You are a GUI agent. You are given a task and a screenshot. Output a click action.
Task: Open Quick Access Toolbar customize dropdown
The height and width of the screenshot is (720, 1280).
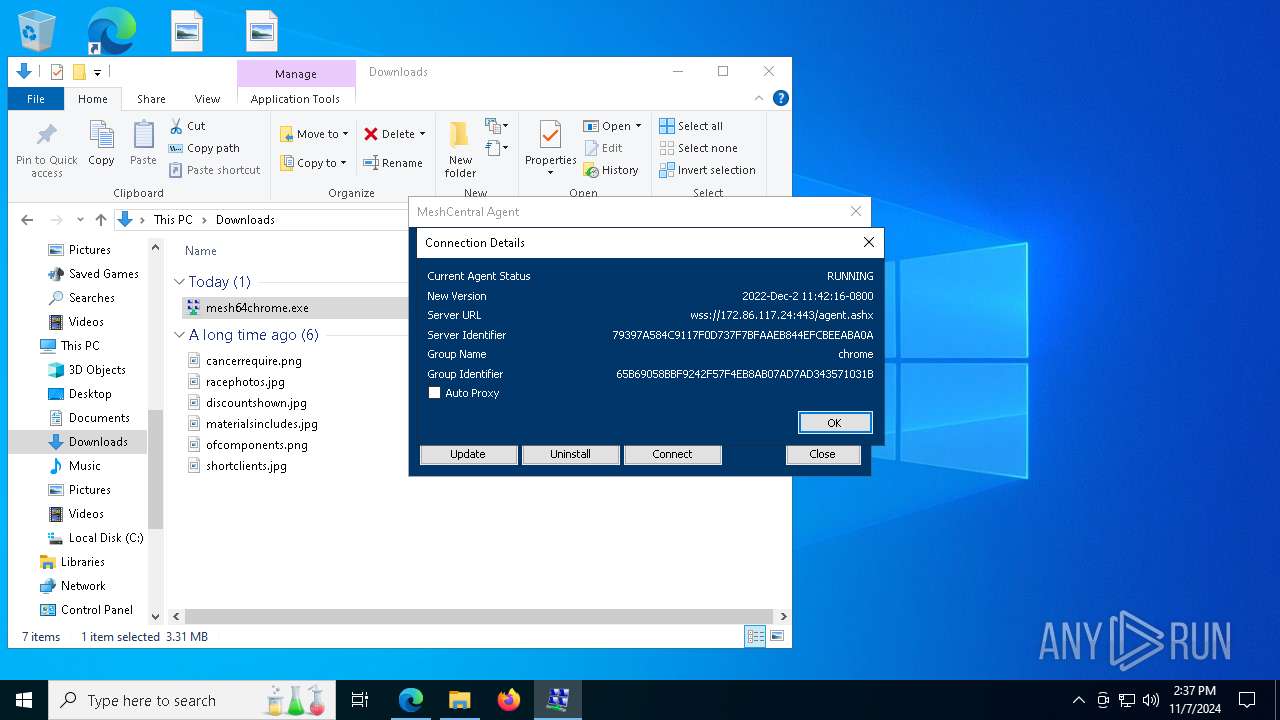[97, 72]
